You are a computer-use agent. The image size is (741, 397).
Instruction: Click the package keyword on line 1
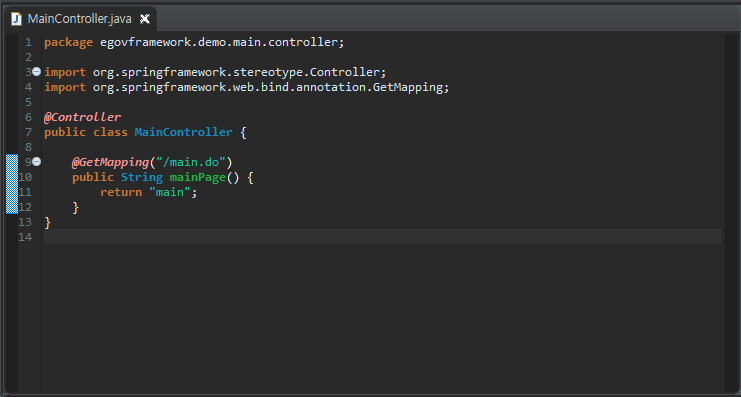[69, 43]
